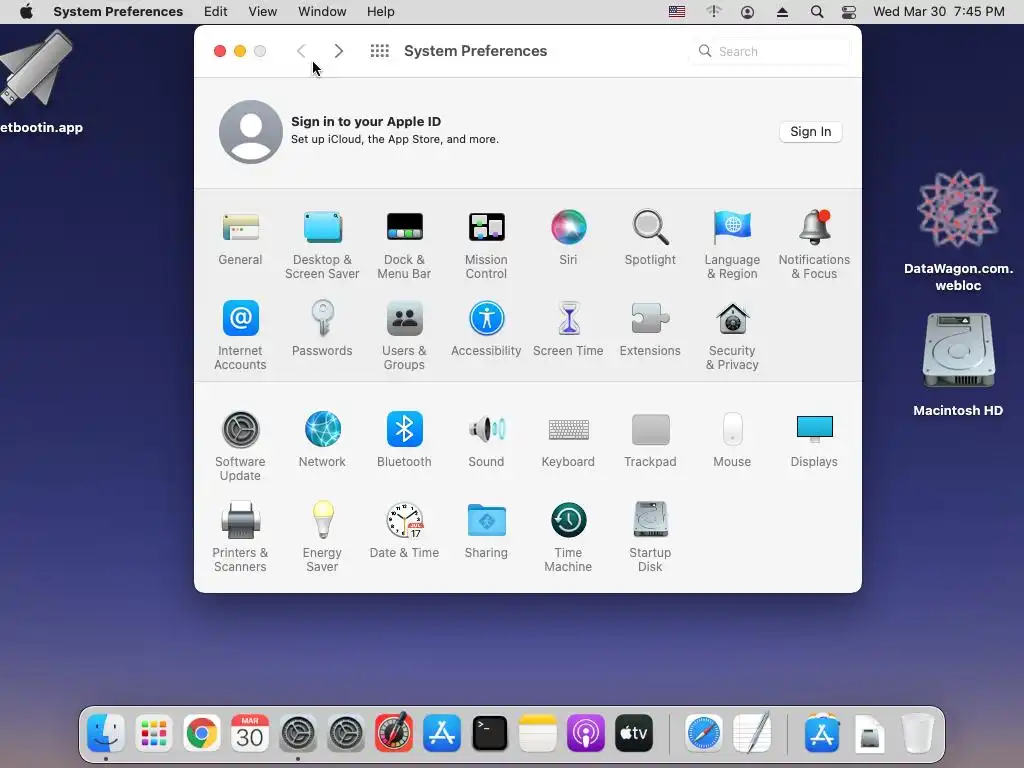
Task: Click the Apple ID avatar picture
Action: pos(251,132)
